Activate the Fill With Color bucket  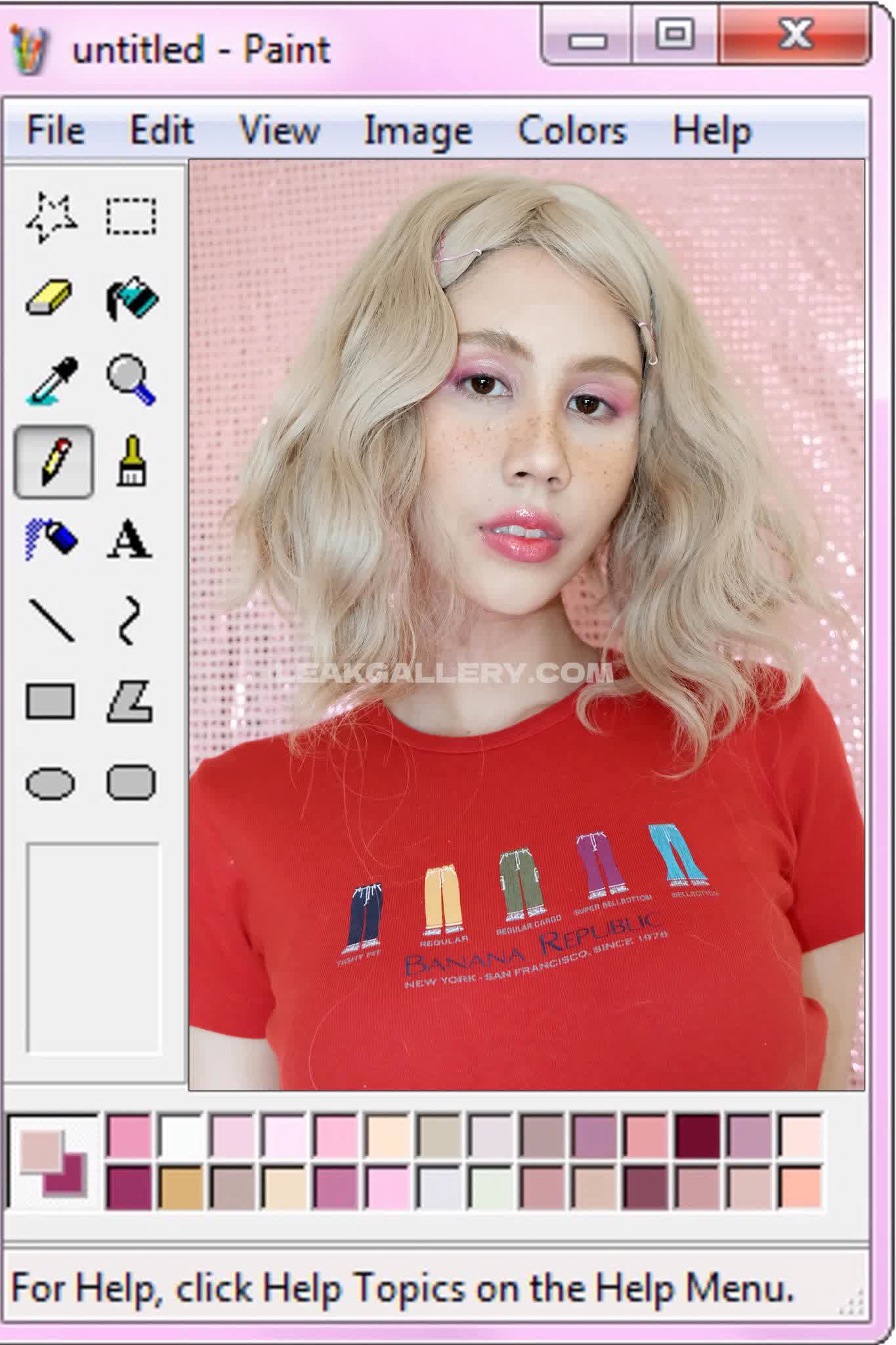(x=132, y=298)
